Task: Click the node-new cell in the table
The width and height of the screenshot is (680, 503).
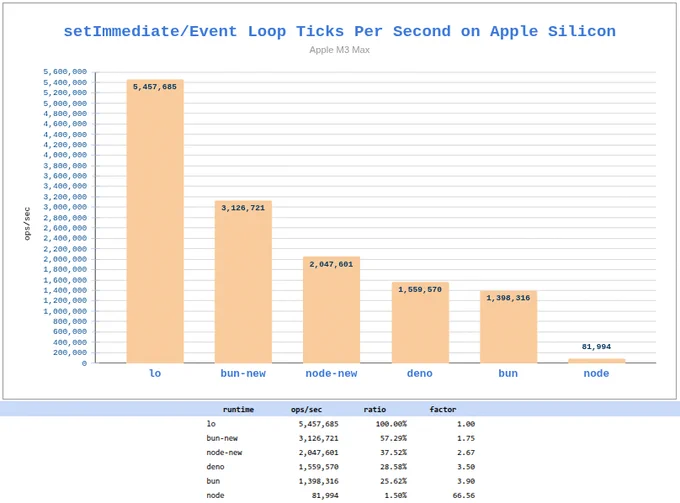Action: pyautogui.click(x=224, y=452)
